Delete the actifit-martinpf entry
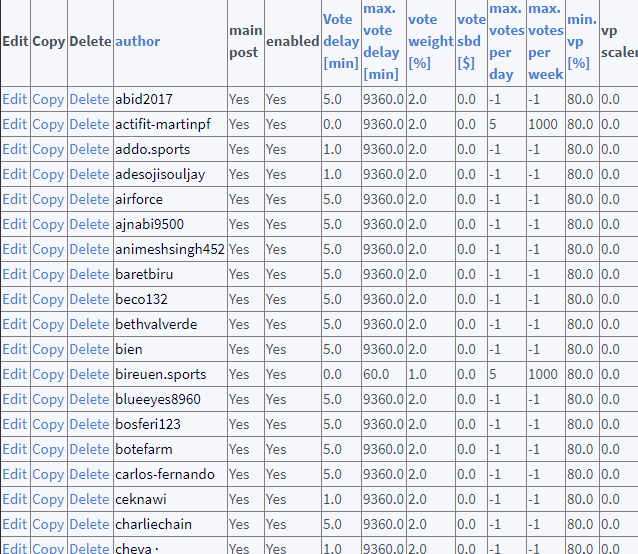 coord(90,124)
